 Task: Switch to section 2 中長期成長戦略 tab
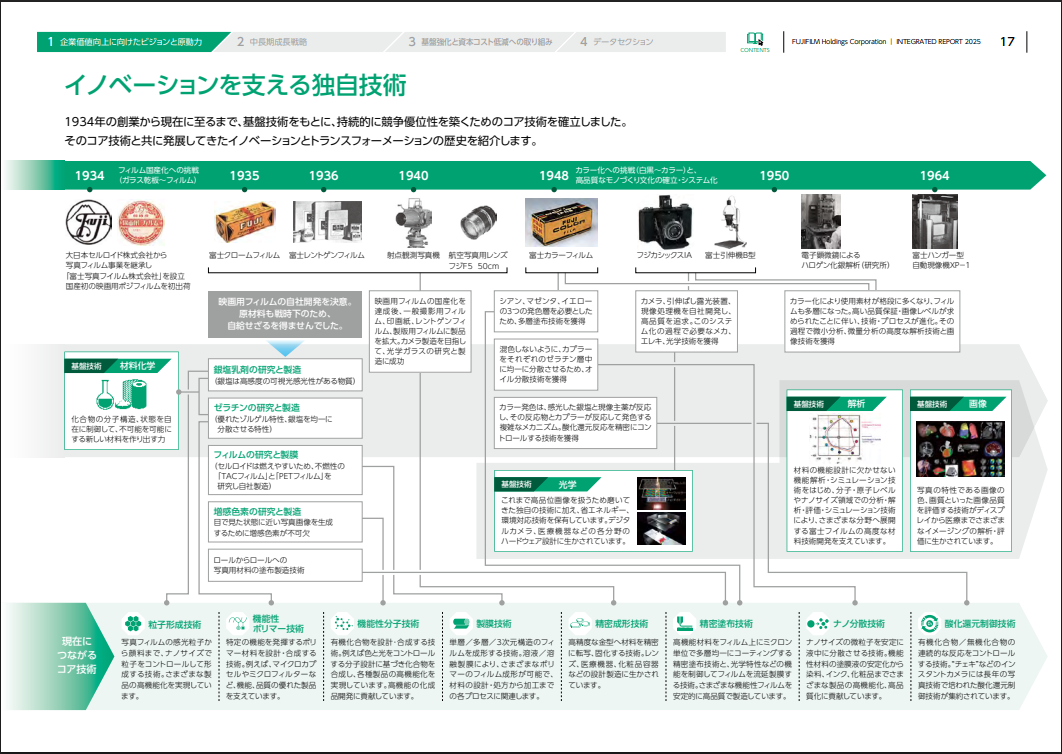point(272,42)
